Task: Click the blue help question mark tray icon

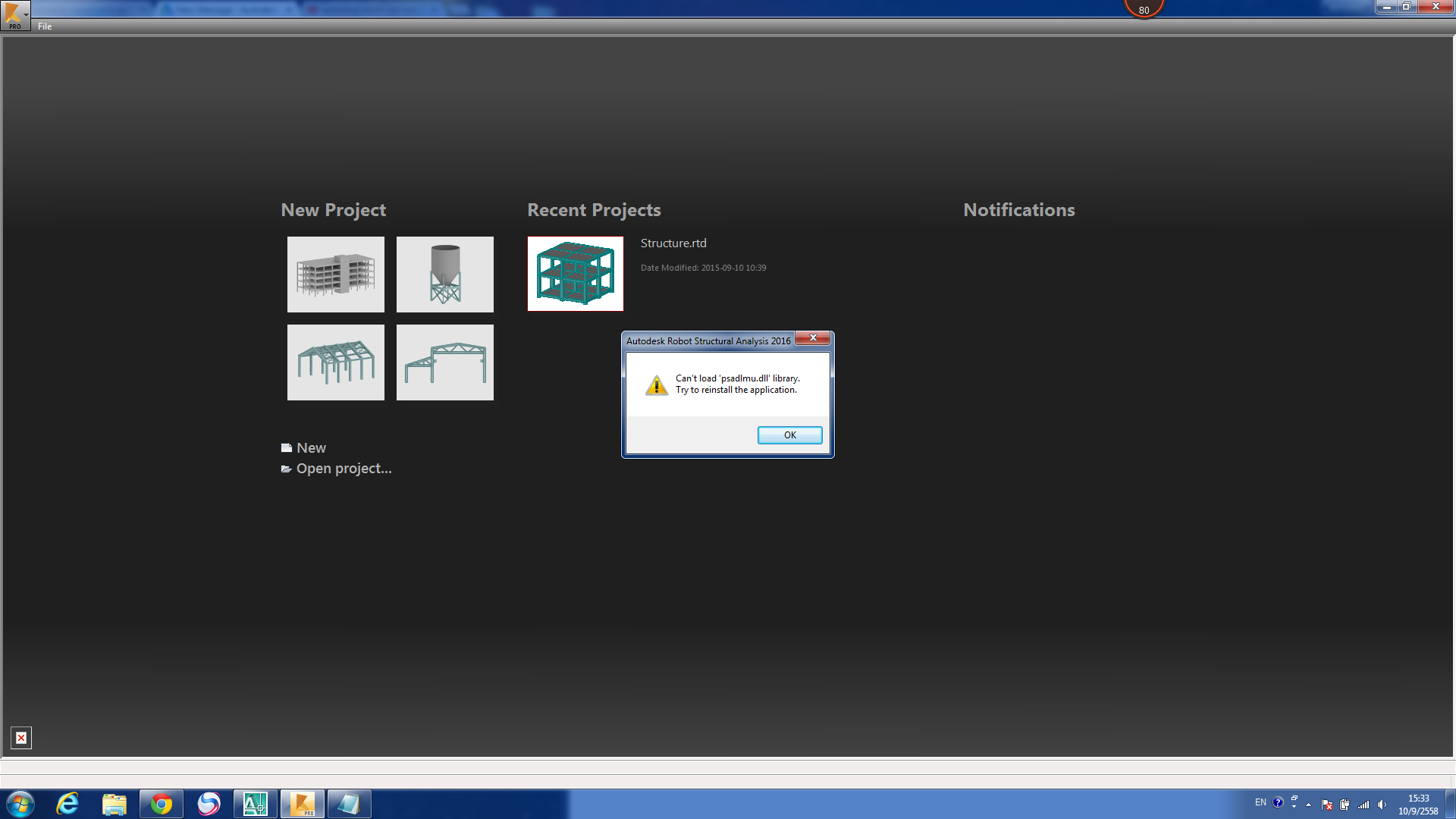Action: click(1278, 802)
